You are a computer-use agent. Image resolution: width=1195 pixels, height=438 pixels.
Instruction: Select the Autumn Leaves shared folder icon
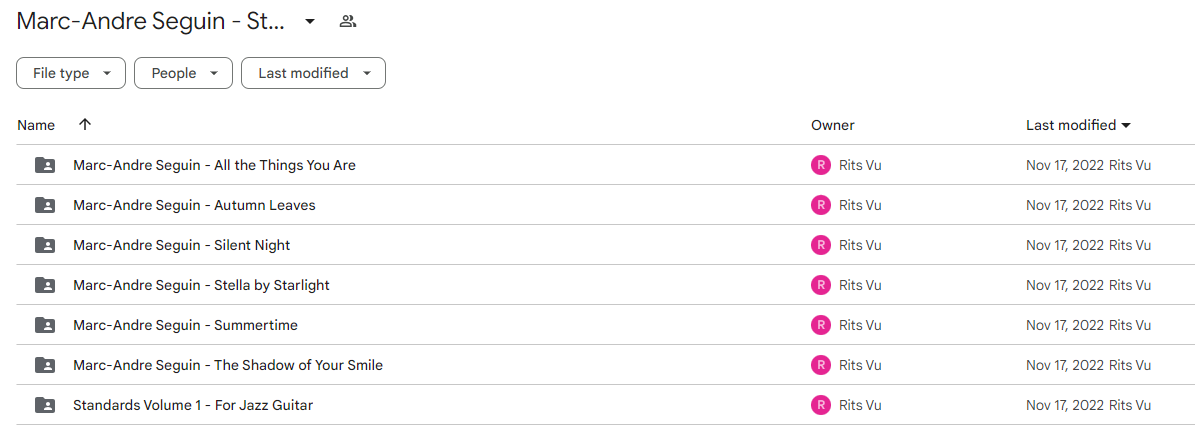[46, 205]
